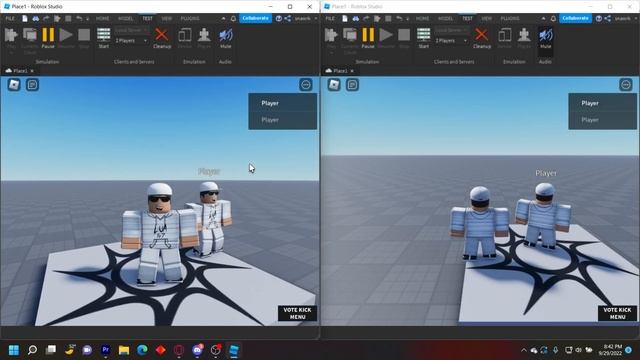Viewport: 640px width, 360px height.
Task: Open Windows Start menu
Action: 14,350
